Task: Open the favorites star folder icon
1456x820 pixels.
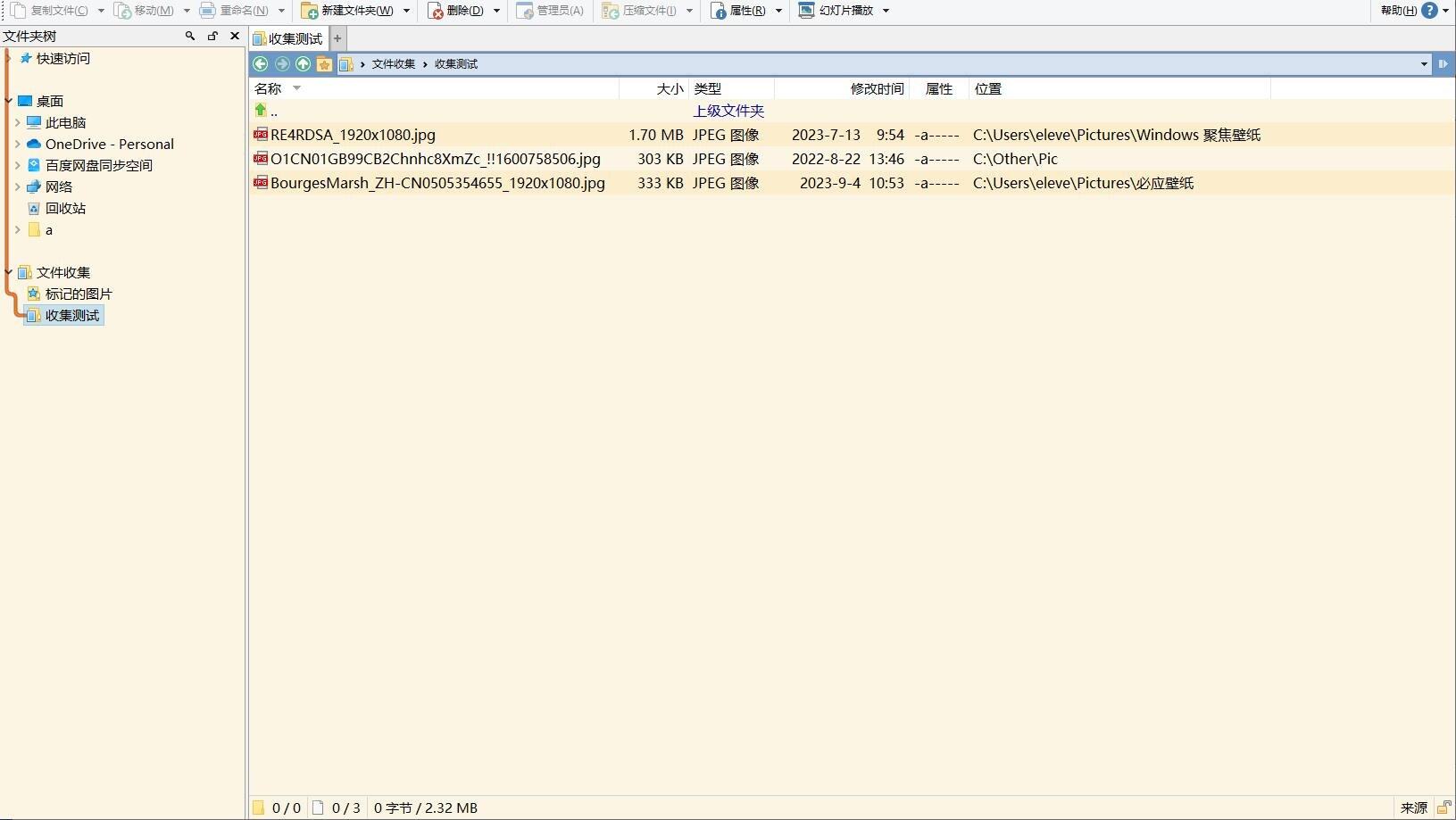Action: 325,63
